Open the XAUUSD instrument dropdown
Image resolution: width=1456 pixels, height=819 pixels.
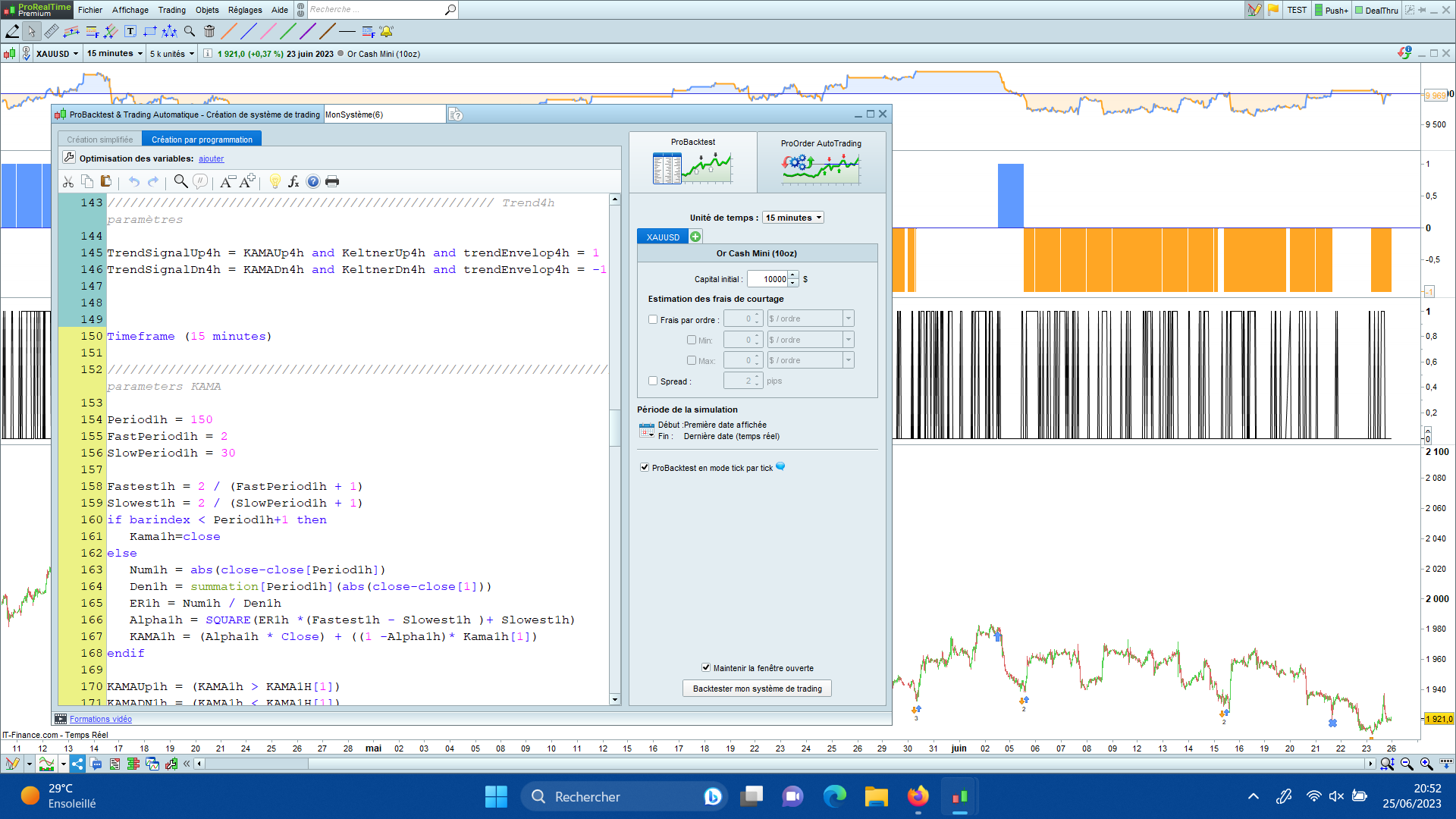point(57,54)
